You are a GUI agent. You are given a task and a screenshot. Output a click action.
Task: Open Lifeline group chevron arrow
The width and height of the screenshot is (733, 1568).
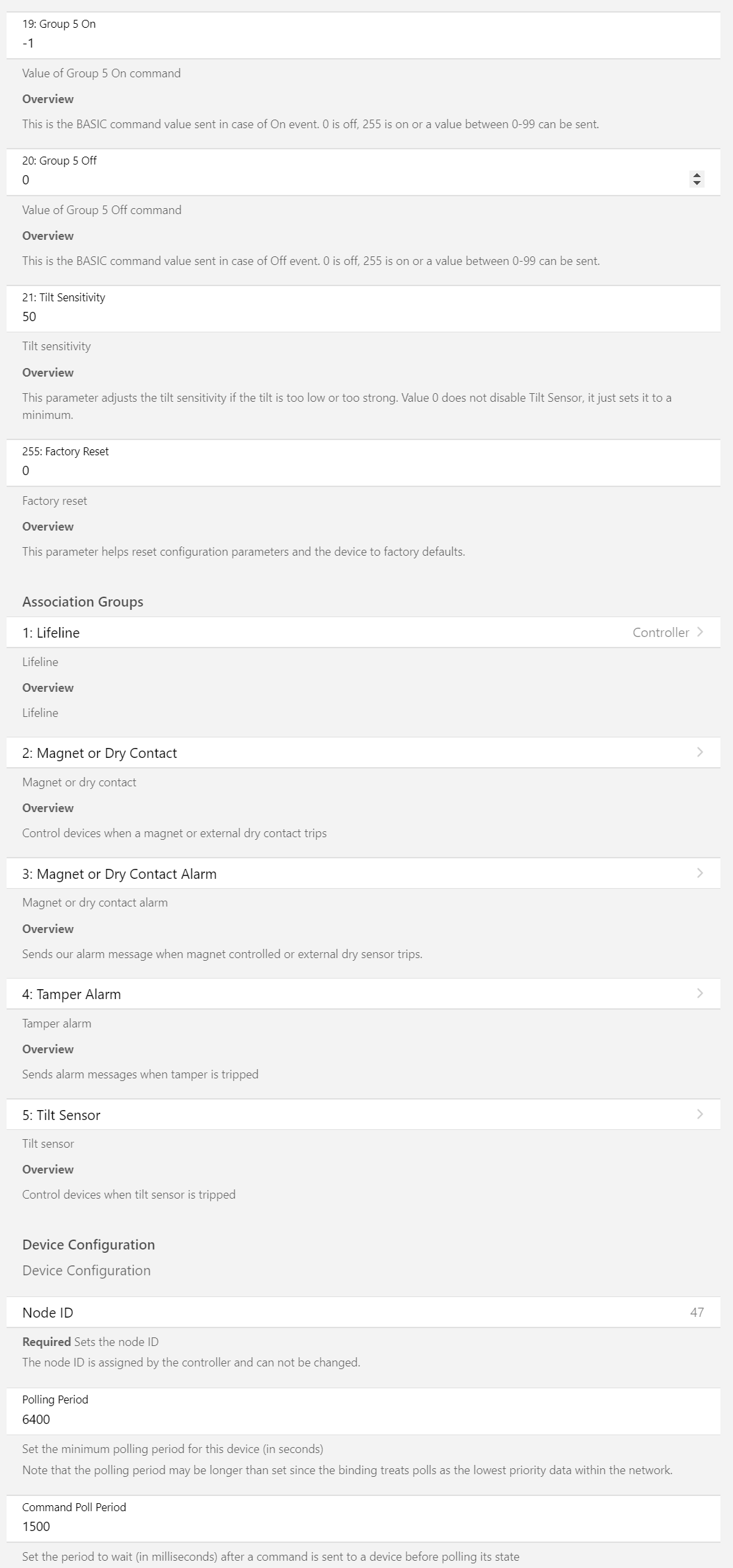tap(700, 632)
